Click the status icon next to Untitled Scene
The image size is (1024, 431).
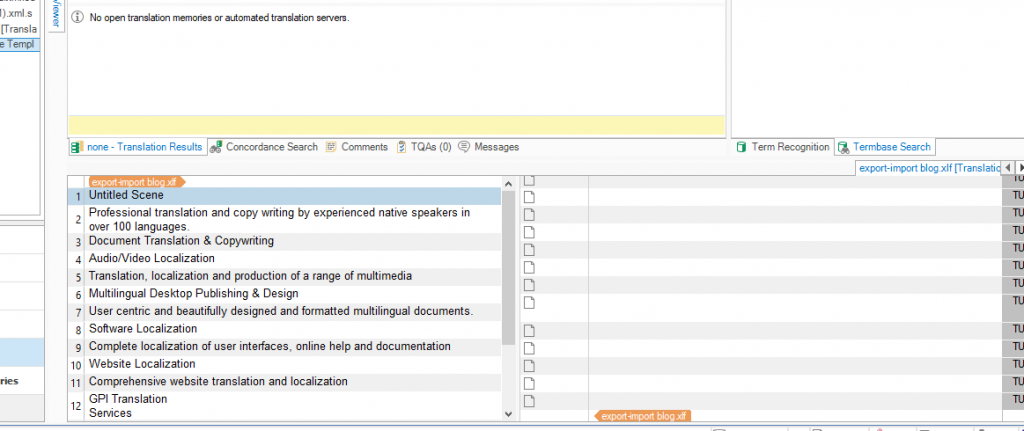point(530,196)
